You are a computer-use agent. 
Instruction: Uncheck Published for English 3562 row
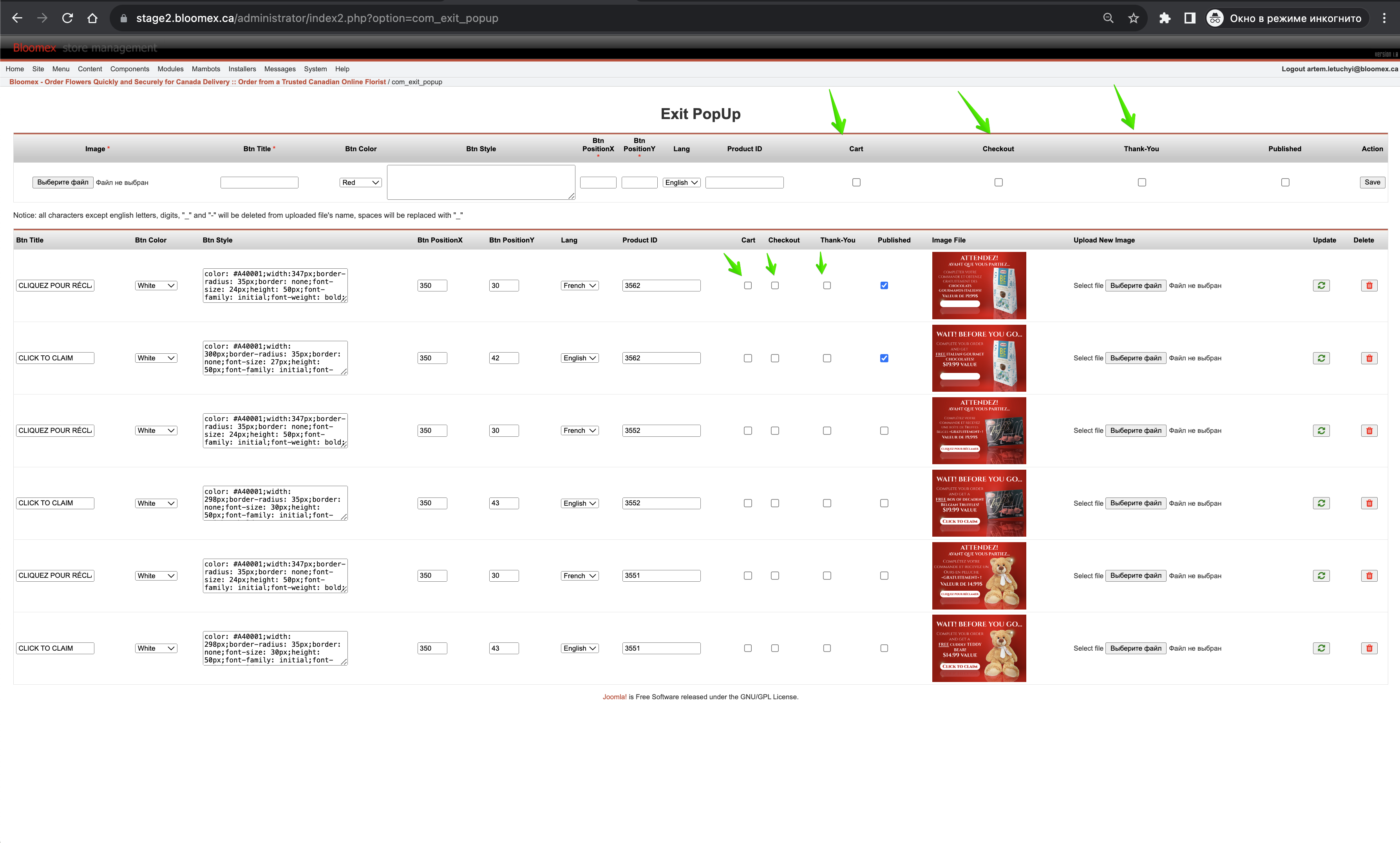(x=884, y=358)
